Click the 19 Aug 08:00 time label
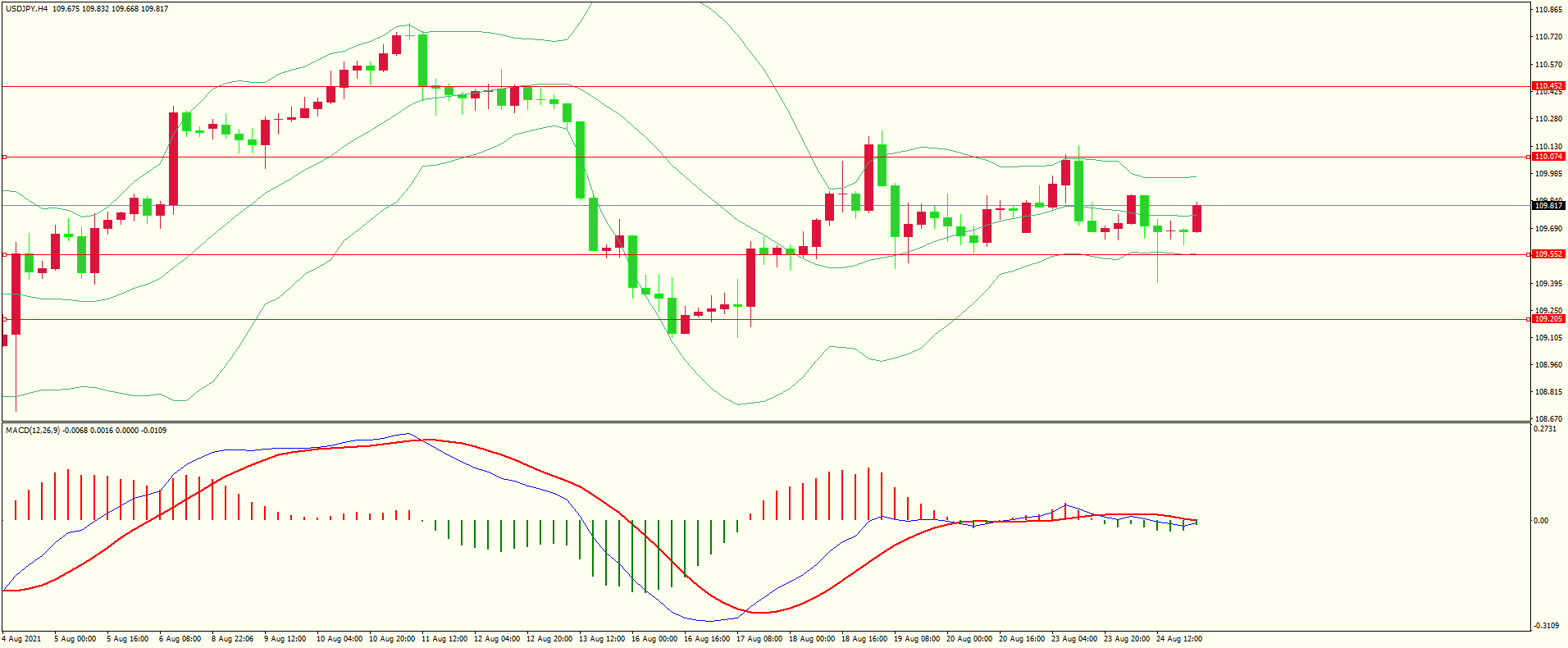Viewport: 1568px width, 648px height. (917, 639)
